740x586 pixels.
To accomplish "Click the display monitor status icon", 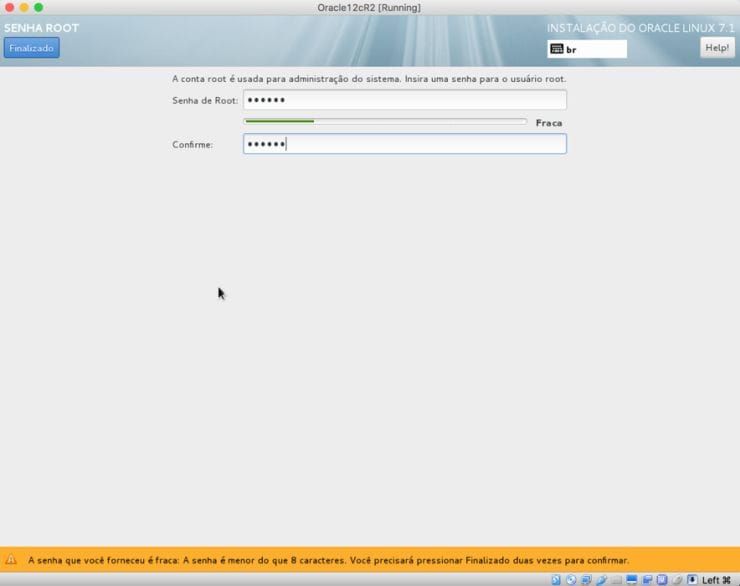I will (631, 580).
